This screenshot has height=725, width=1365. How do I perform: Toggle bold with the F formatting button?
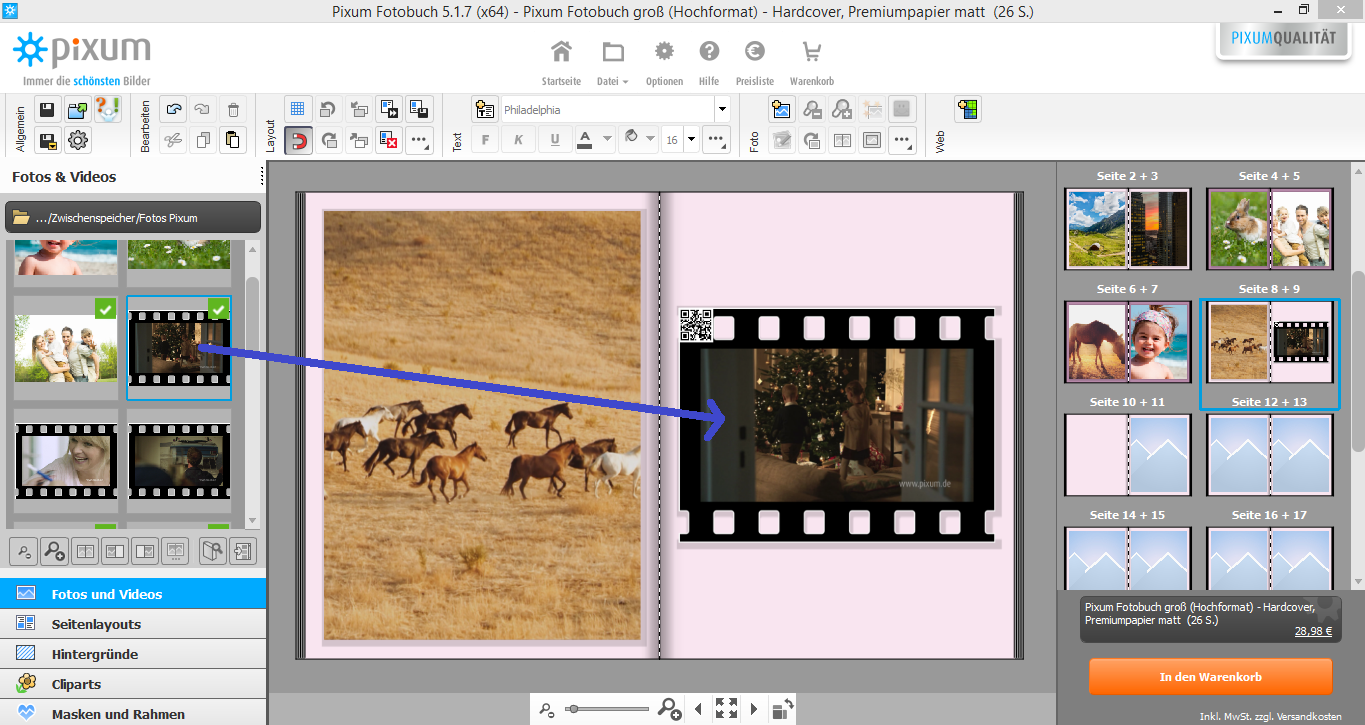coord(484,139)
